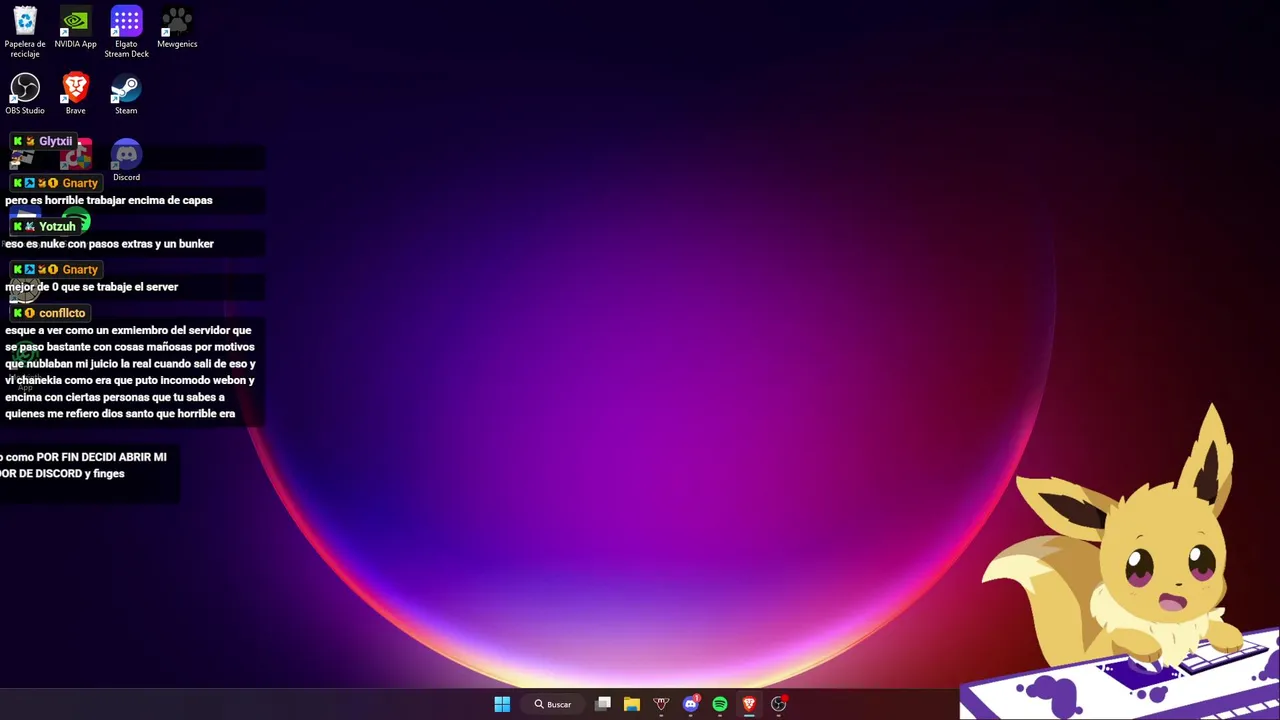Open the OBS Studio desktop shortcut
Image resolution: width=1280 pixels, height=720 pixels.
[x=25, y=94]
